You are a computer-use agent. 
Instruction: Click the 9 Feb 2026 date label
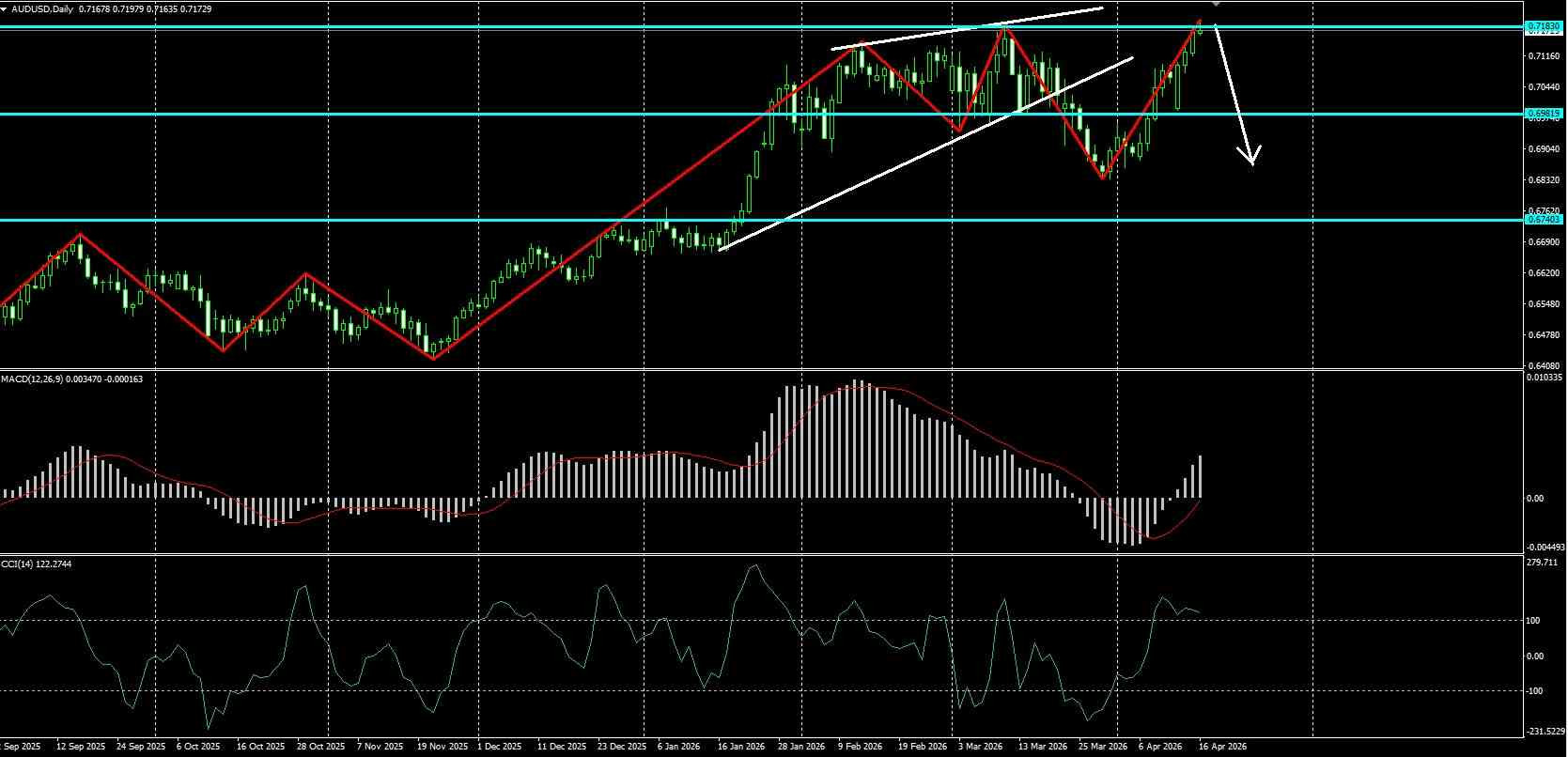point(861,747)
